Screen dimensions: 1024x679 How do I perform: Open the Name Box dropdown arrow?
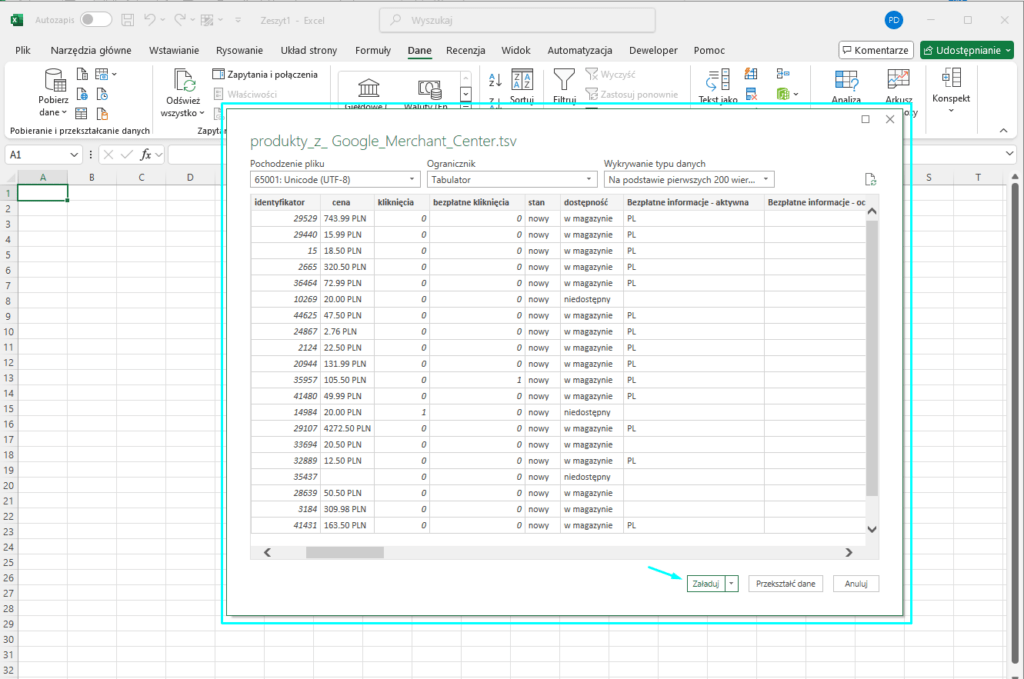(x=74, y=155)
